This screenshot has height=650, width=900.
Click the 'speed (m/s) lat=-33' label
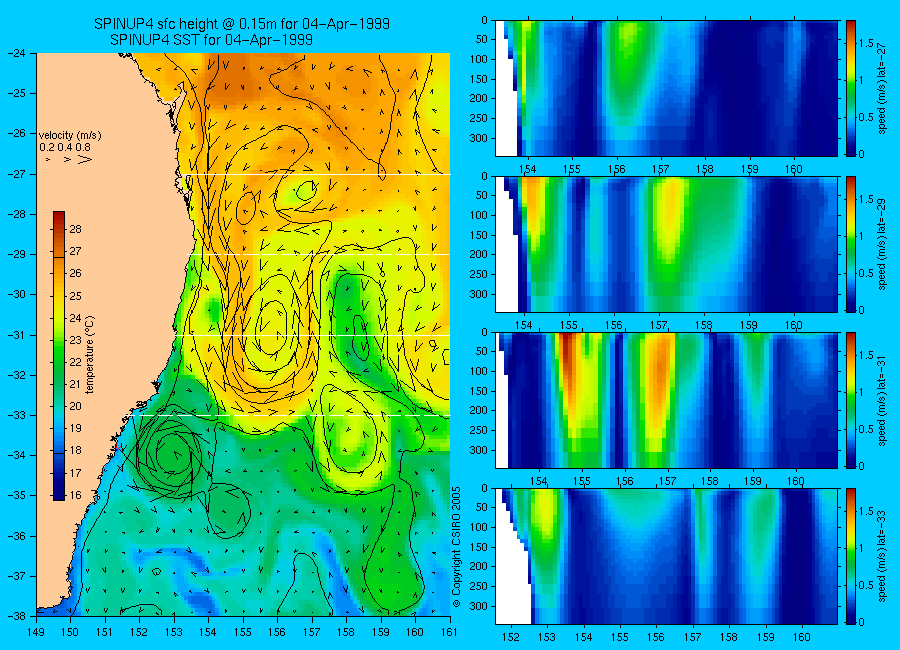click(882, 556)
